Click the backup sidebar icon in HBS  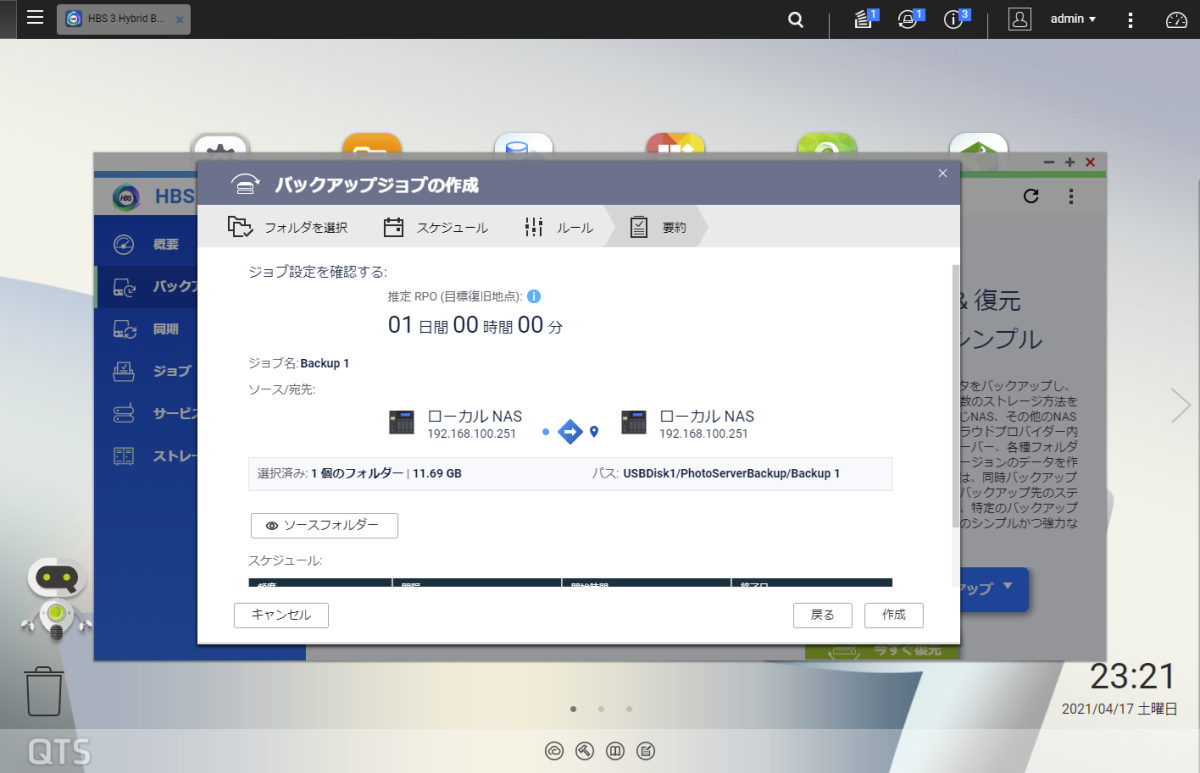click(124, 287)
